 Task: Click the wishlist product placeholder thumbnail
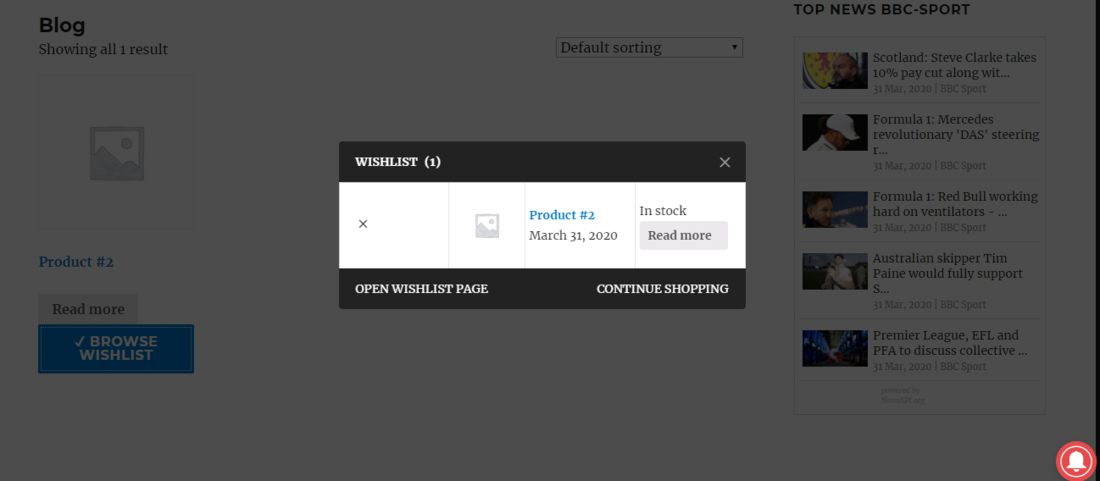(x=487, y=226)
